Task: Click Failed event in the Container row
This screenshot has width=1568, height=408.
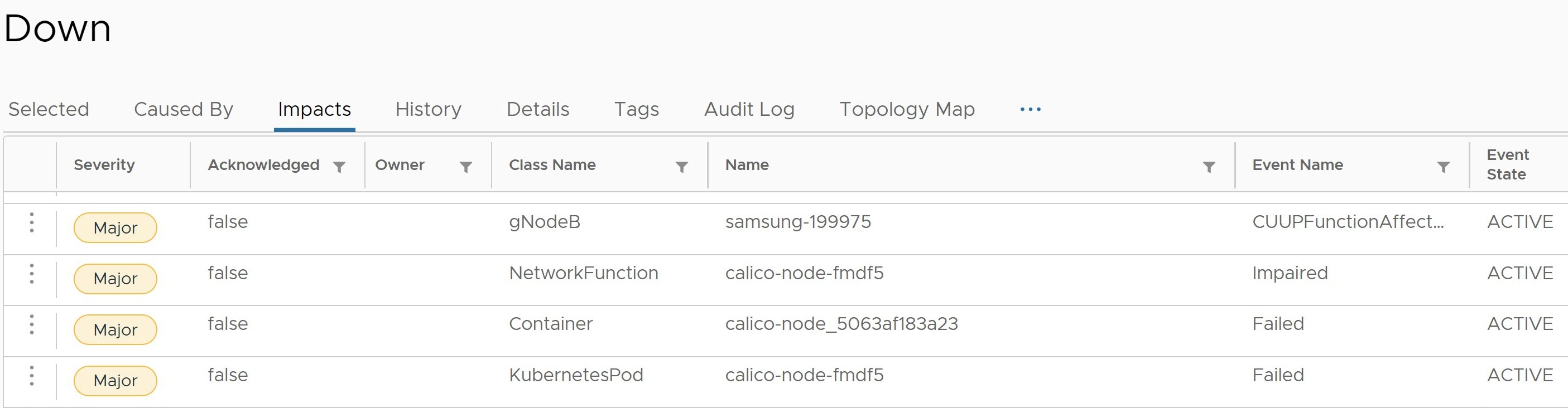Action: (1278, 324)
